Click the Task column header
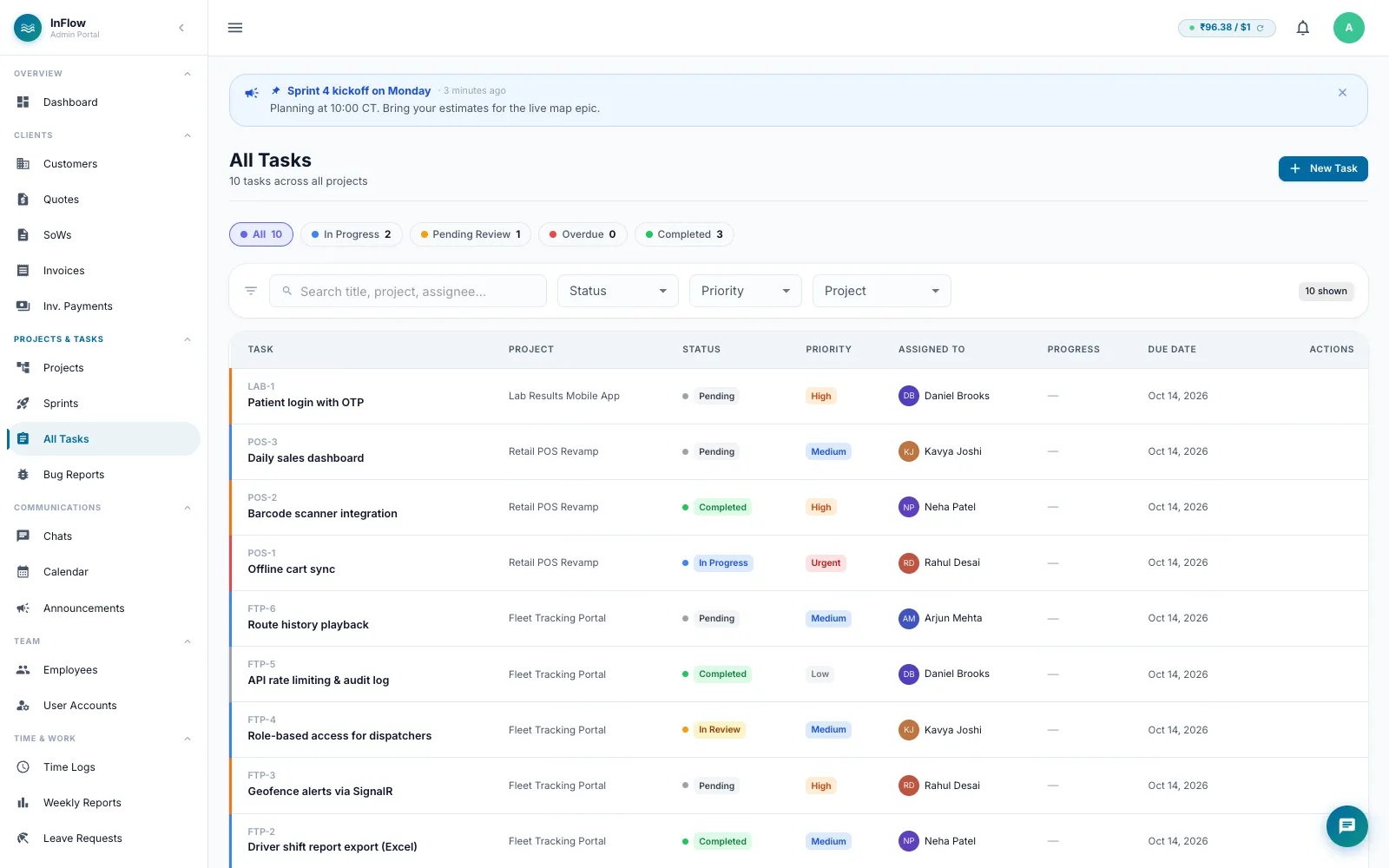Image resolution: width=1389 pixels, height=868 pixels. pos(260,349)
